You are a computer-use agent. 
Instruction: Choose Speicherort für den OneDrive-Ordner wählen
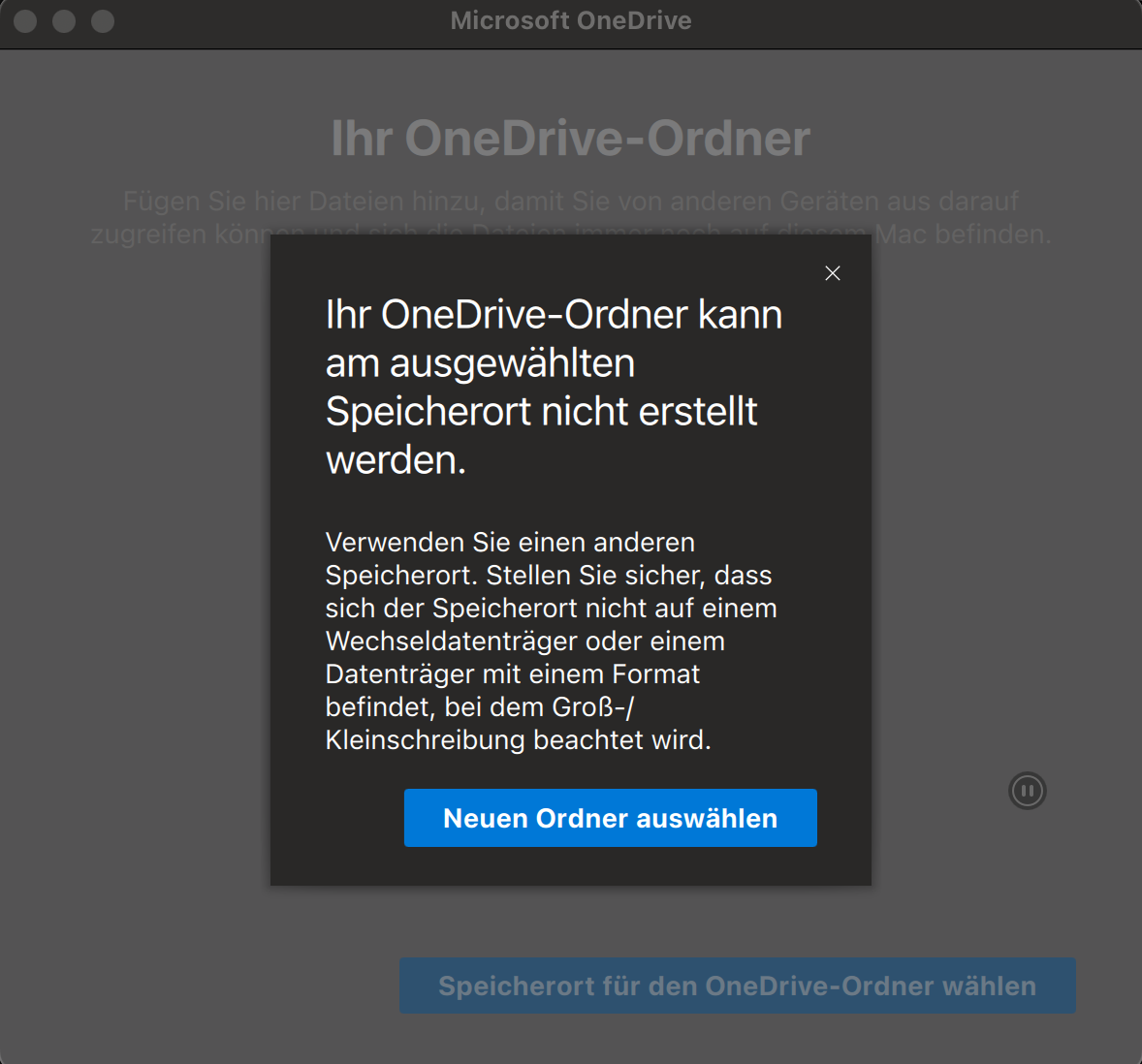737,986
